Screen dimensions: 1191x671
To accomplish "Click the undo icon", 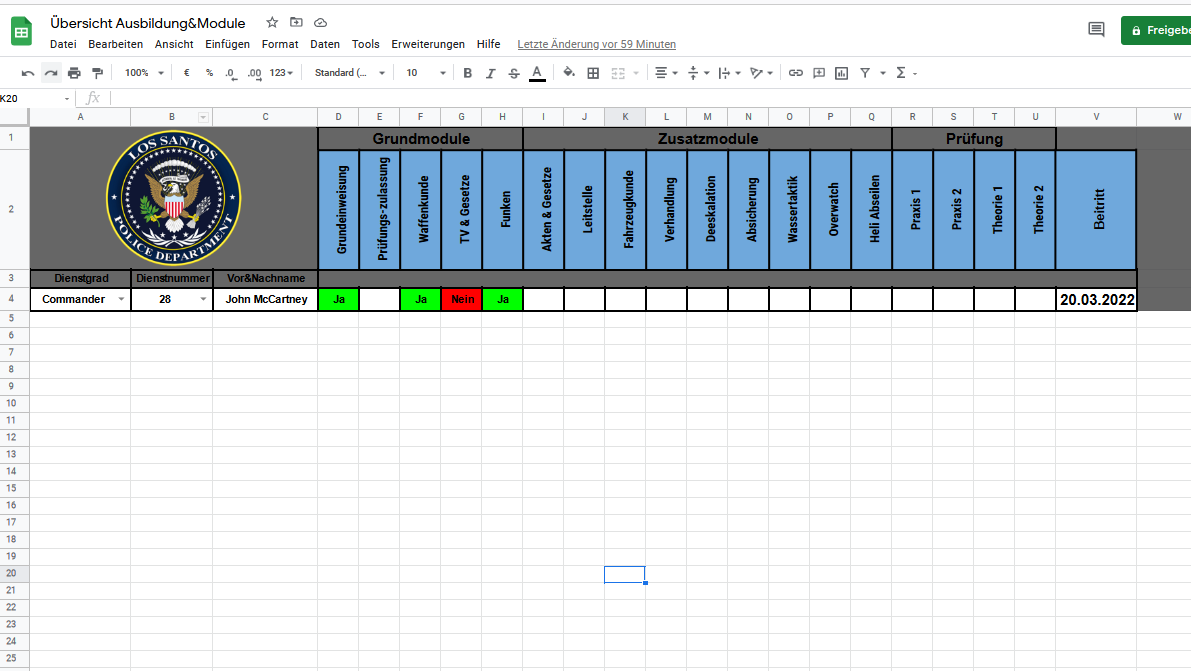I will (28, 73).
